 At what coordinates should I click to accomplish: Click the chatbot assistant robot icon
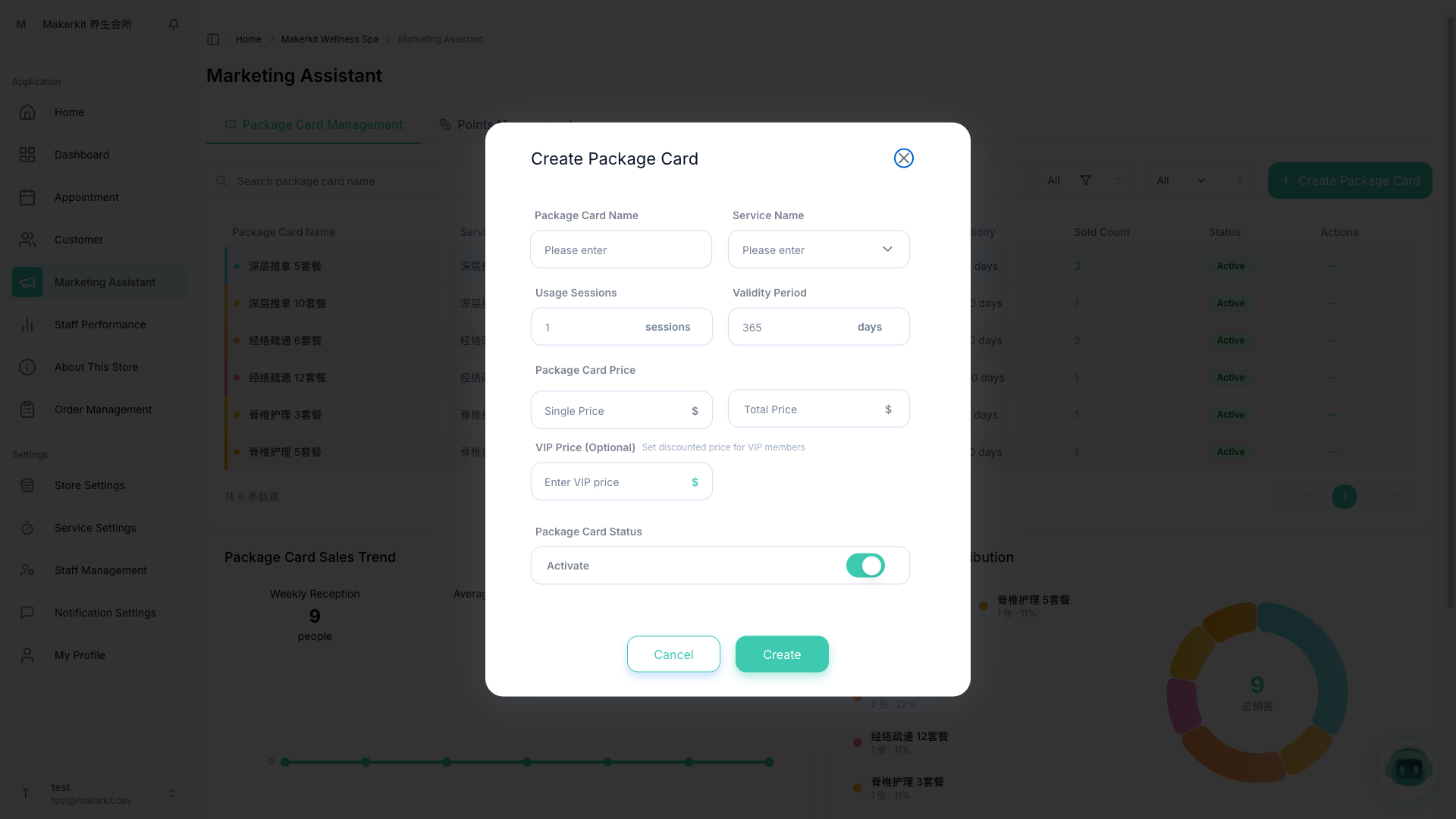(1408, 770)
